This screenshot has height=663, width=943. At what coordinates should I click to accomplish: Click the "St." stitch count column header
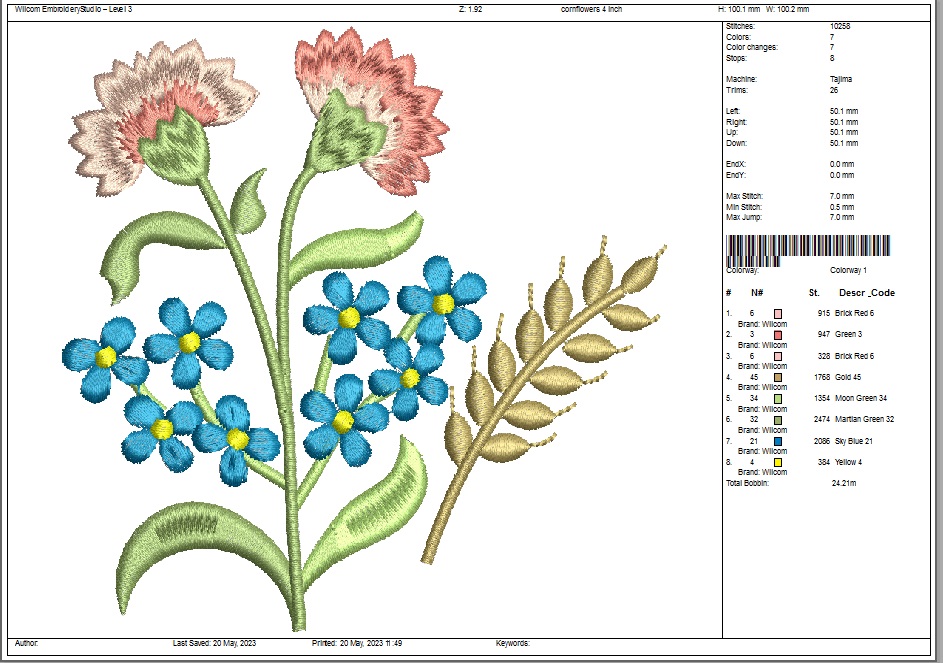814,293
